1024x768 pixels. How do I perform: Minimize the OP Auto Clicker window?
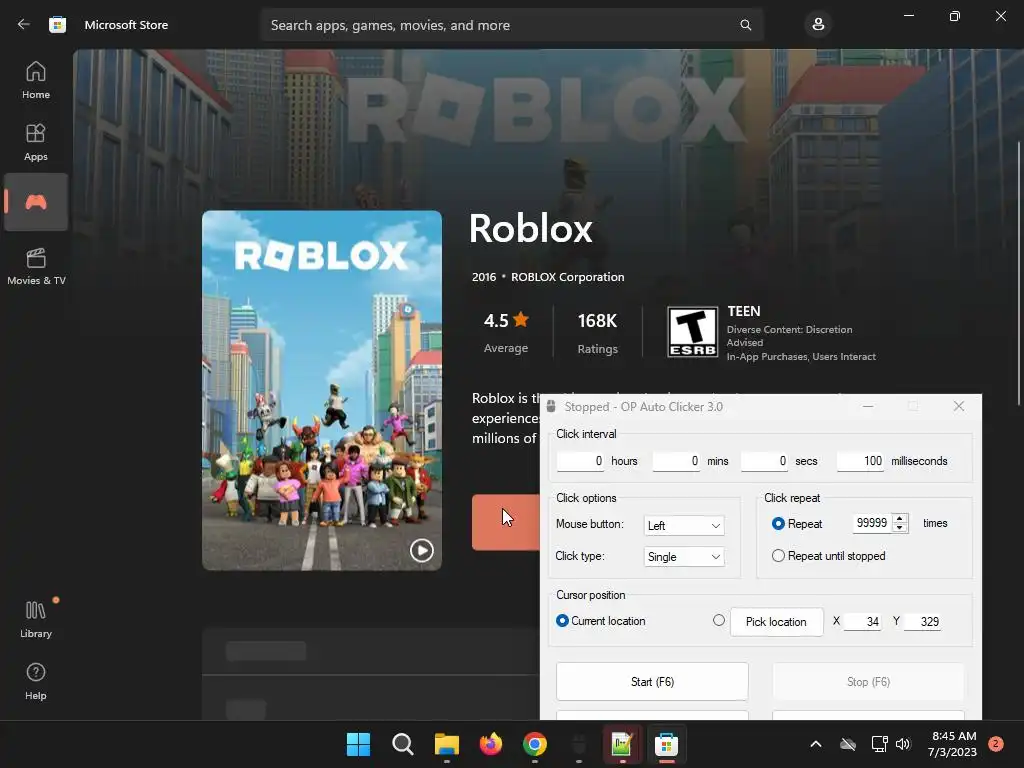868,406
